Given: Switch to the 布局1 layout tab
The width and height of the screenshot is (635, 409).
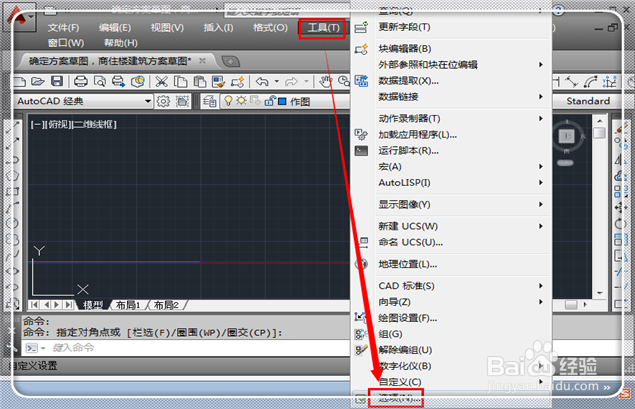Looking at the screenshot, I should click(x=128, y=305).
